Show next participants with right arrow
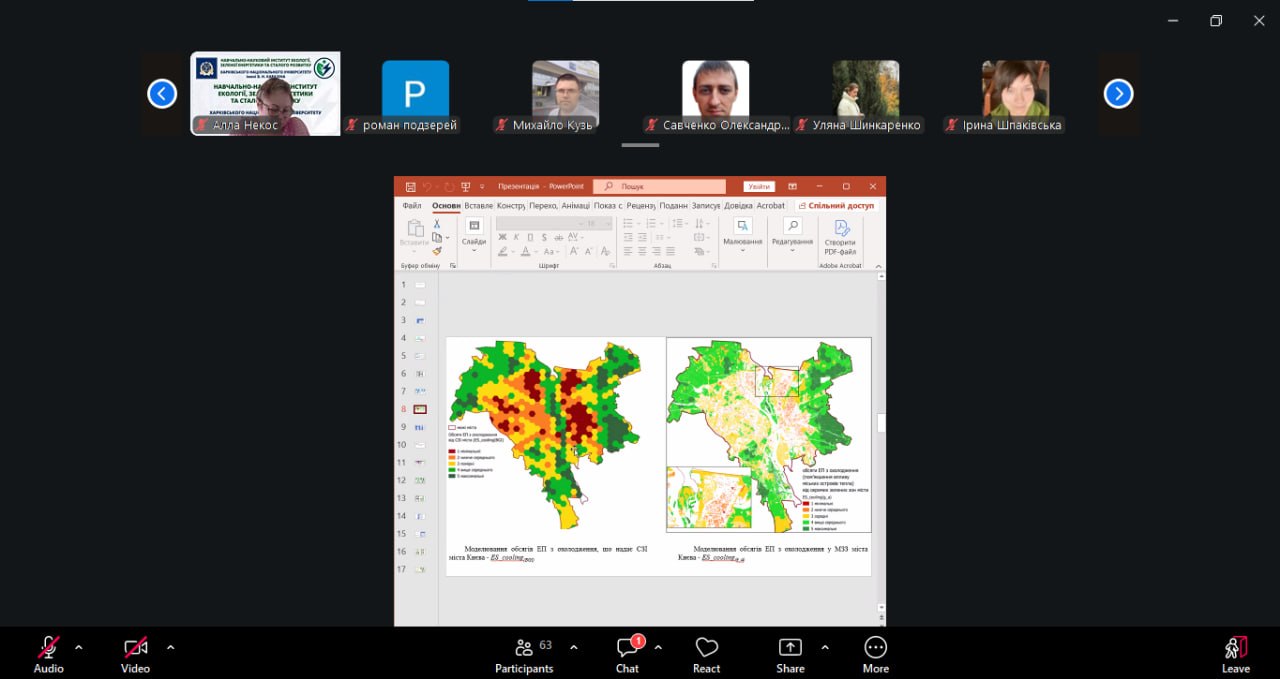The image size is (1280, 679). click(x=1118, y=94)
